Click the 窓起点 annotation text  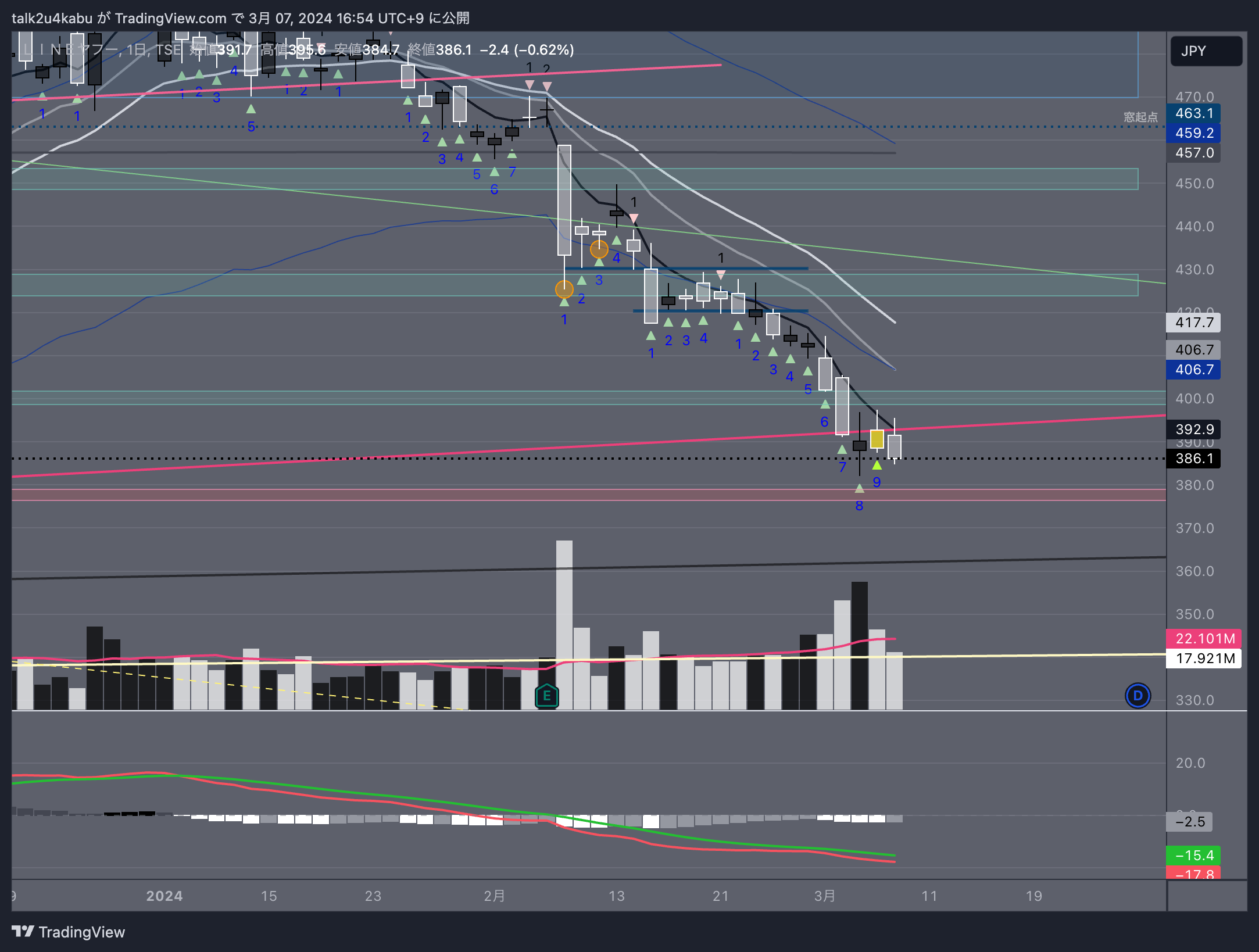point(1140,117)
